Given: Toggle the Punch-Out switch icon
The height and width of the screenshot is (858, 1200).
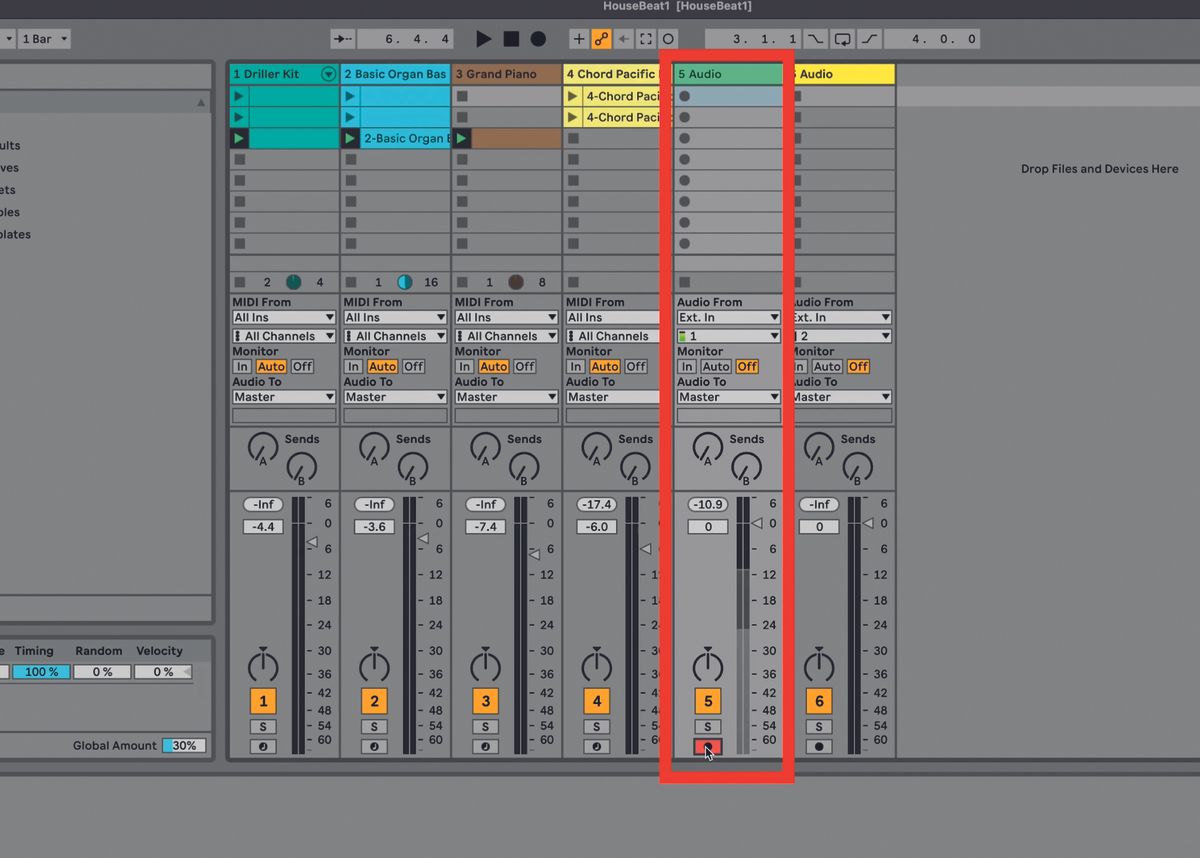Looking at the screenshot, I should pyautogui.click(x=869, y=39).
